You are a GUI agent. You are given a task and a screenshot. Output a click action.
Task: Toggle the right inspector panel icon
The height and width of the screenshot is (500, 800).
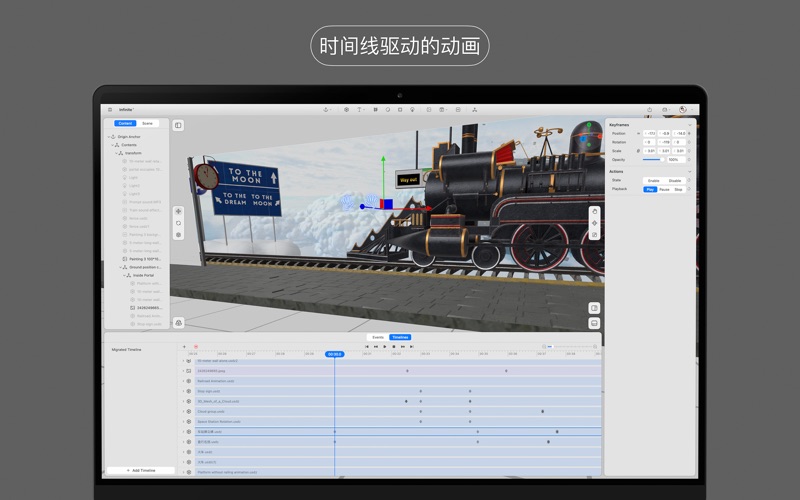tap(594, 308)
